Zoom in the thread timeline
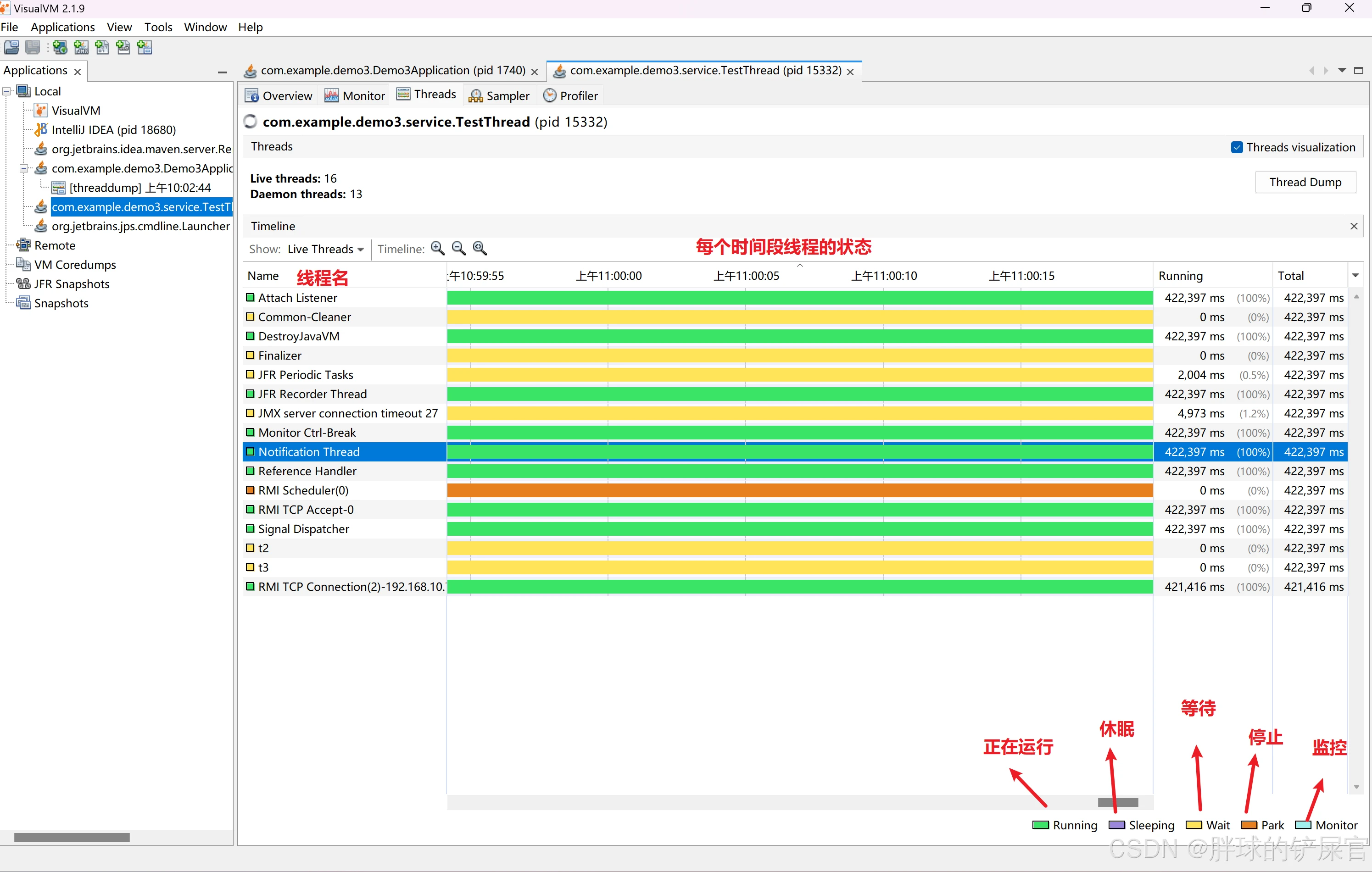Viewport: 1372px width, 872px height. click(x=438, y=248)
